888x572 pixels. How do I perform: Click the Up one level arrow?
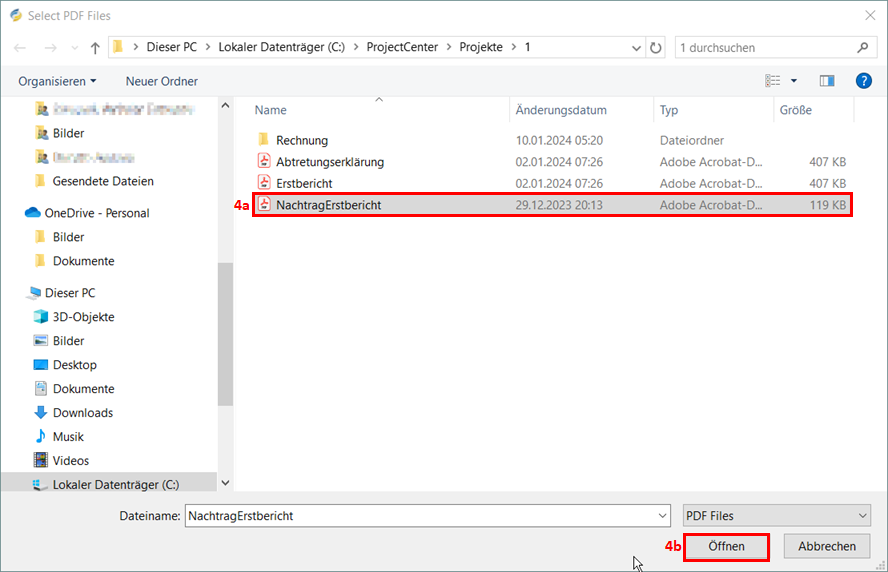[x=95, y=48]
